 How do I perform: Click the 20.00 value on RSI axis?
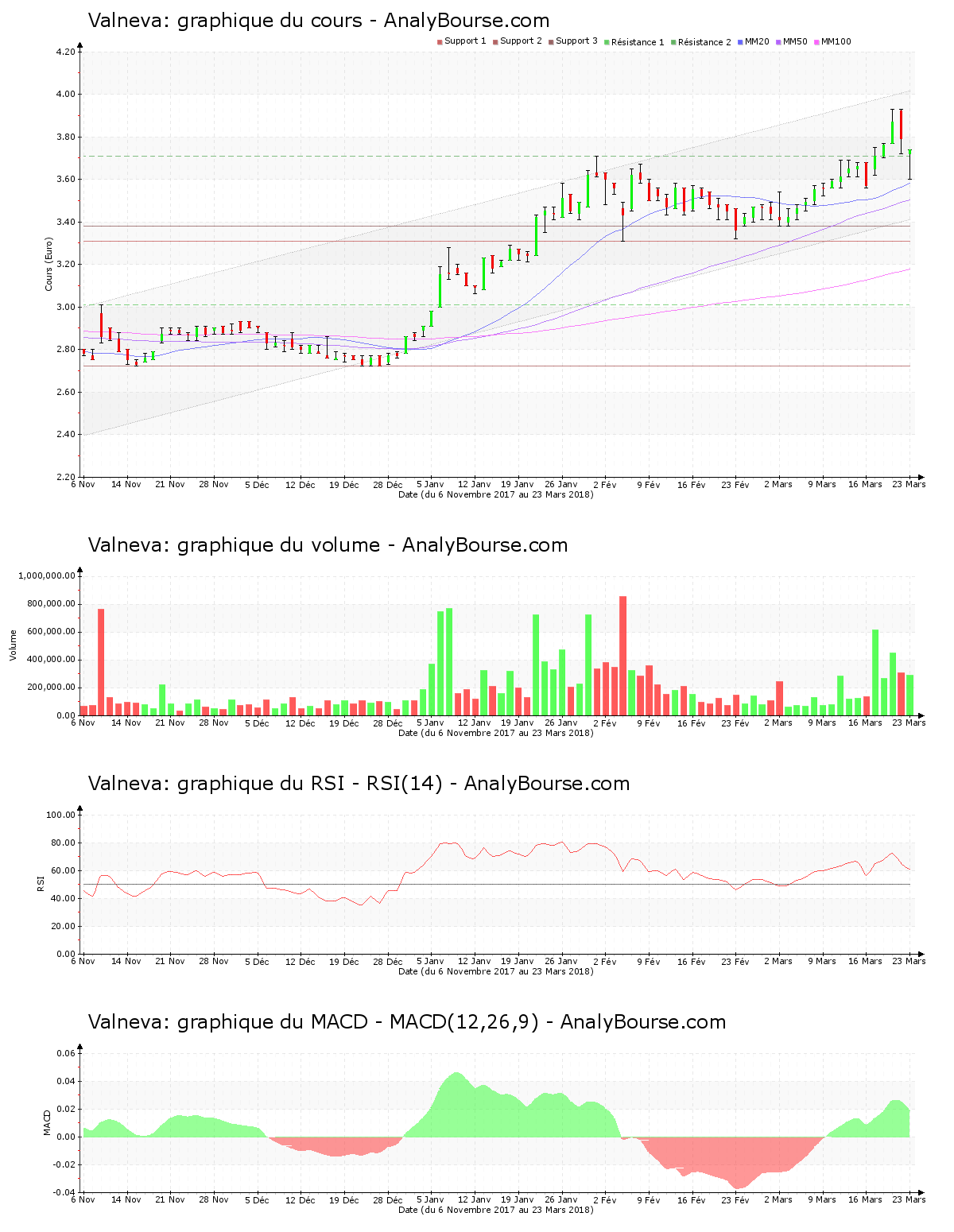64,926
